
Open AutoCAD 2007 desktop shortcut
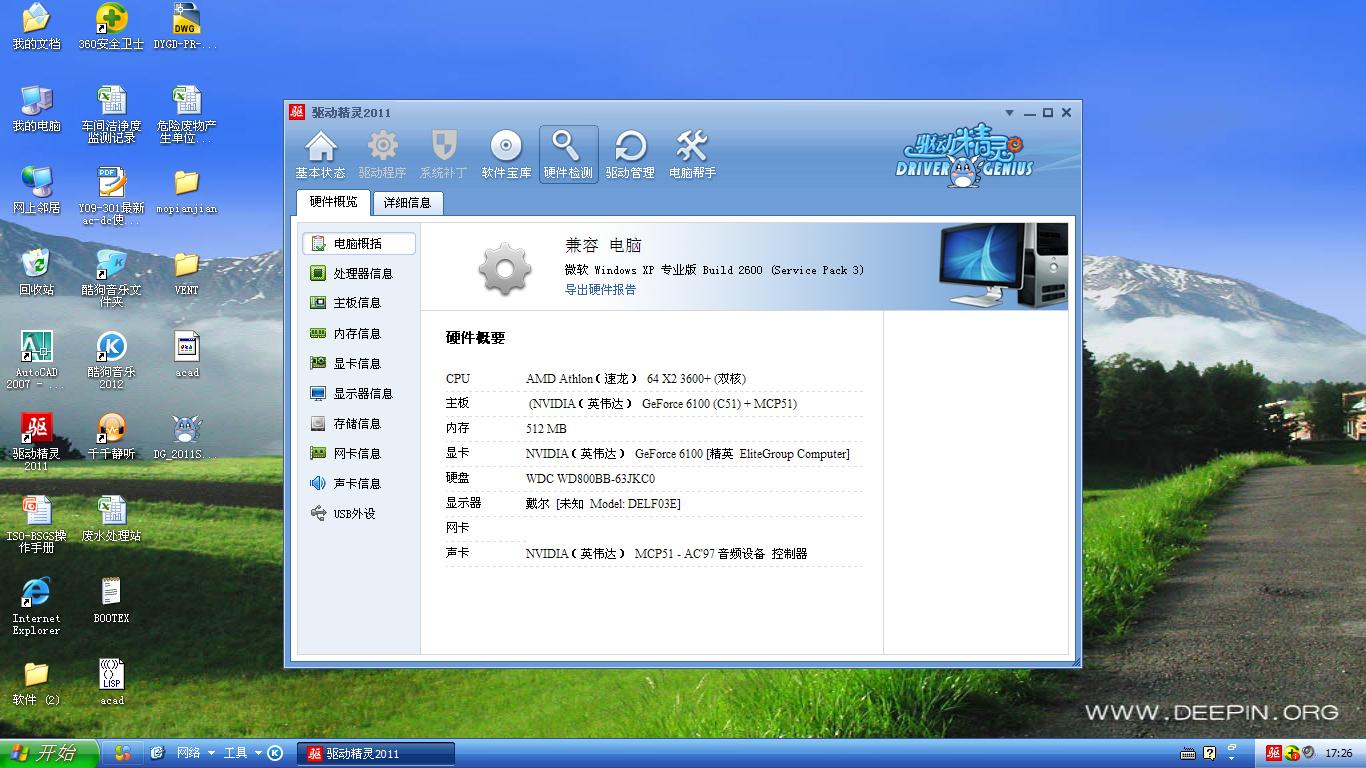point(36,361)
